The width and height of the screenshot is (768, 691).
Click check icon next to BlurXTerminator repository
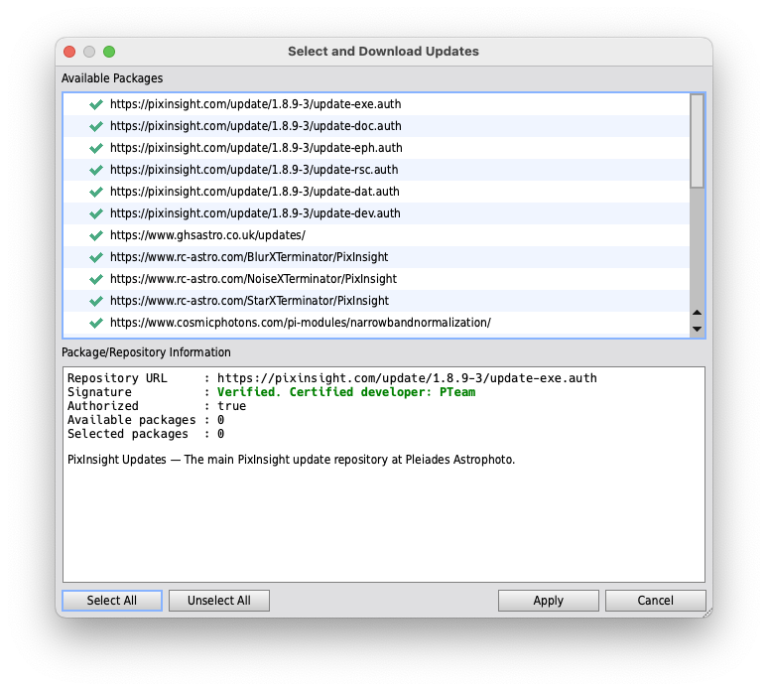point(96,257)
